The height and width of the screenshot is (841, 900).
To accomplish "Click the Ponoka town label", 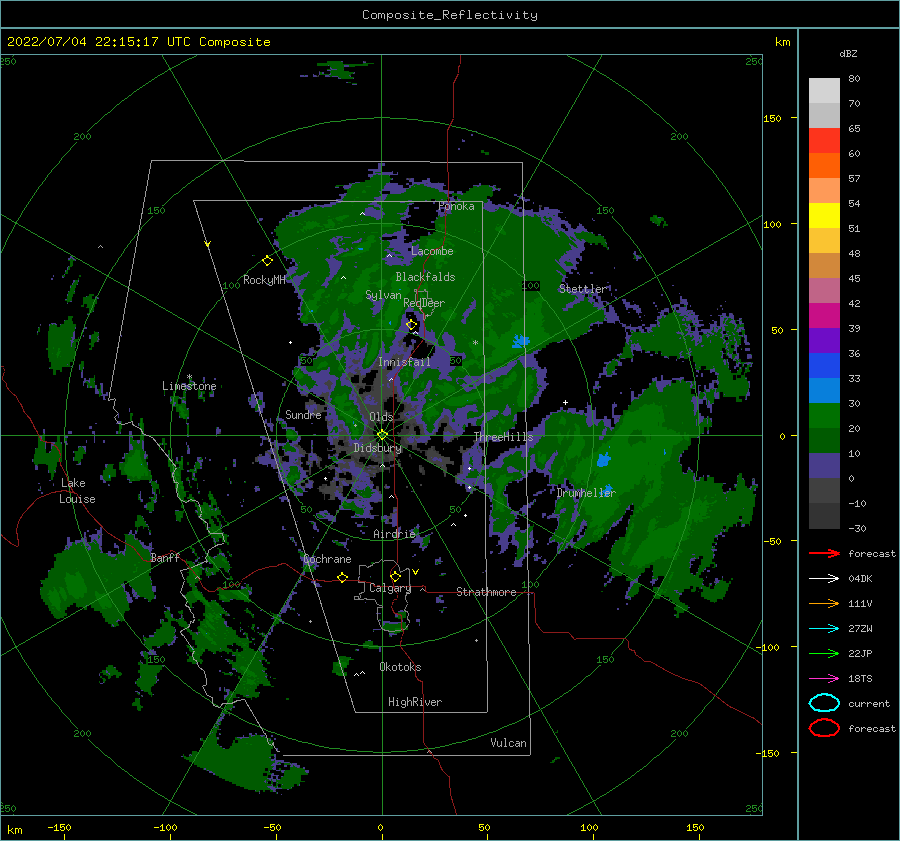I will click(456, 206).
